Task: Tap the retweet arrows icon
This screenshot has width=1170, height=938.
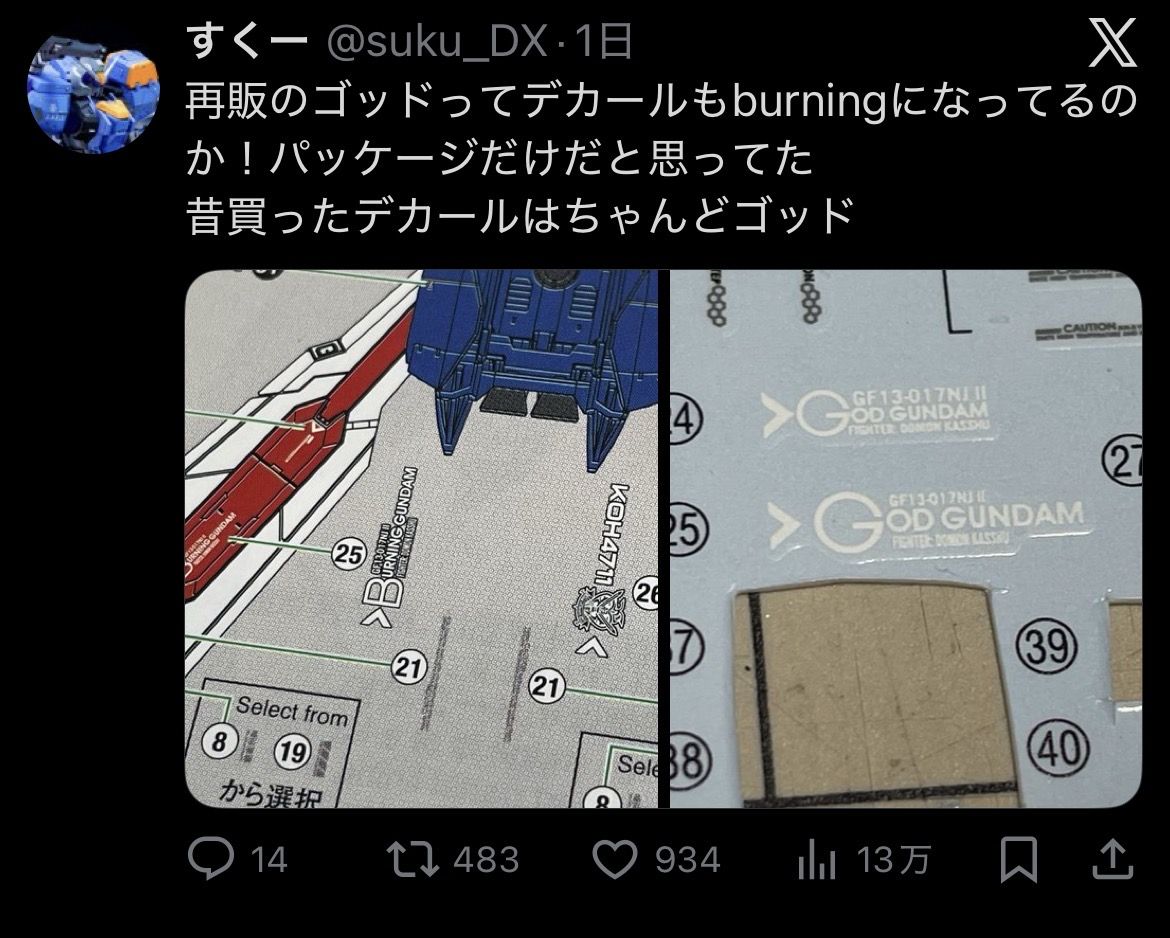Action: (413, 859)
